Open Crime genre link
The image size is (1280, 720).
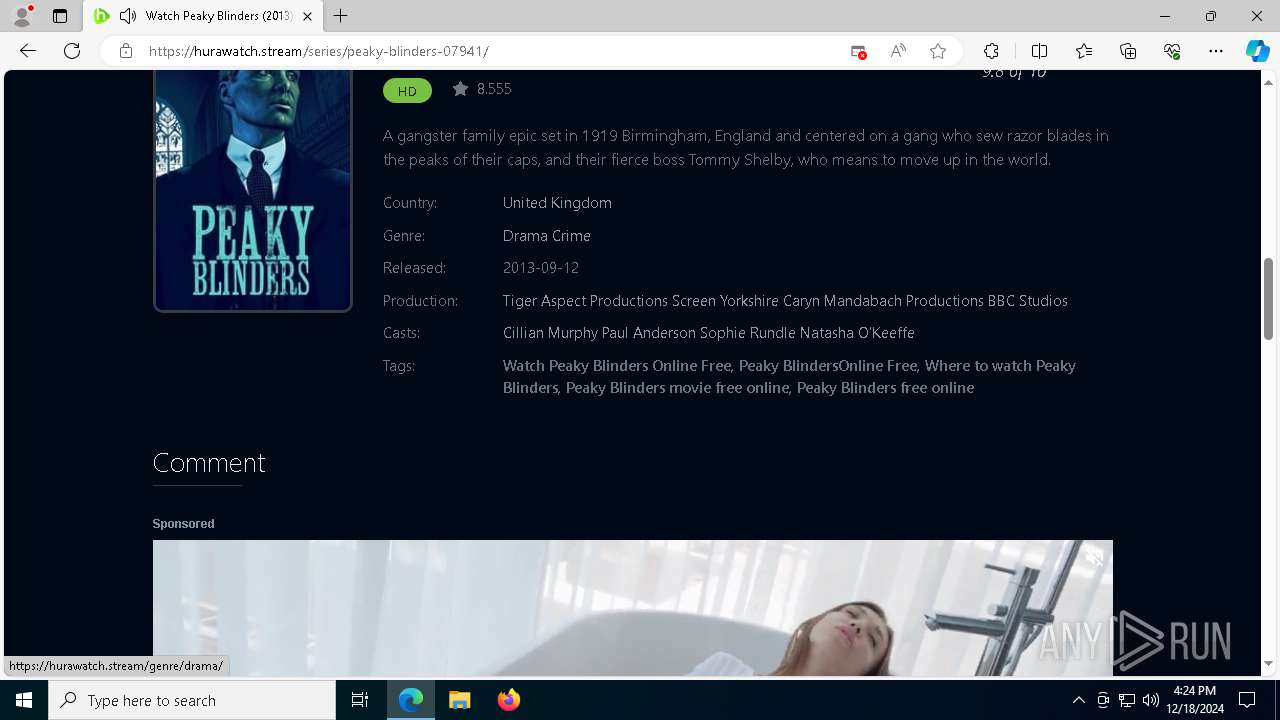tap(571, 236)
